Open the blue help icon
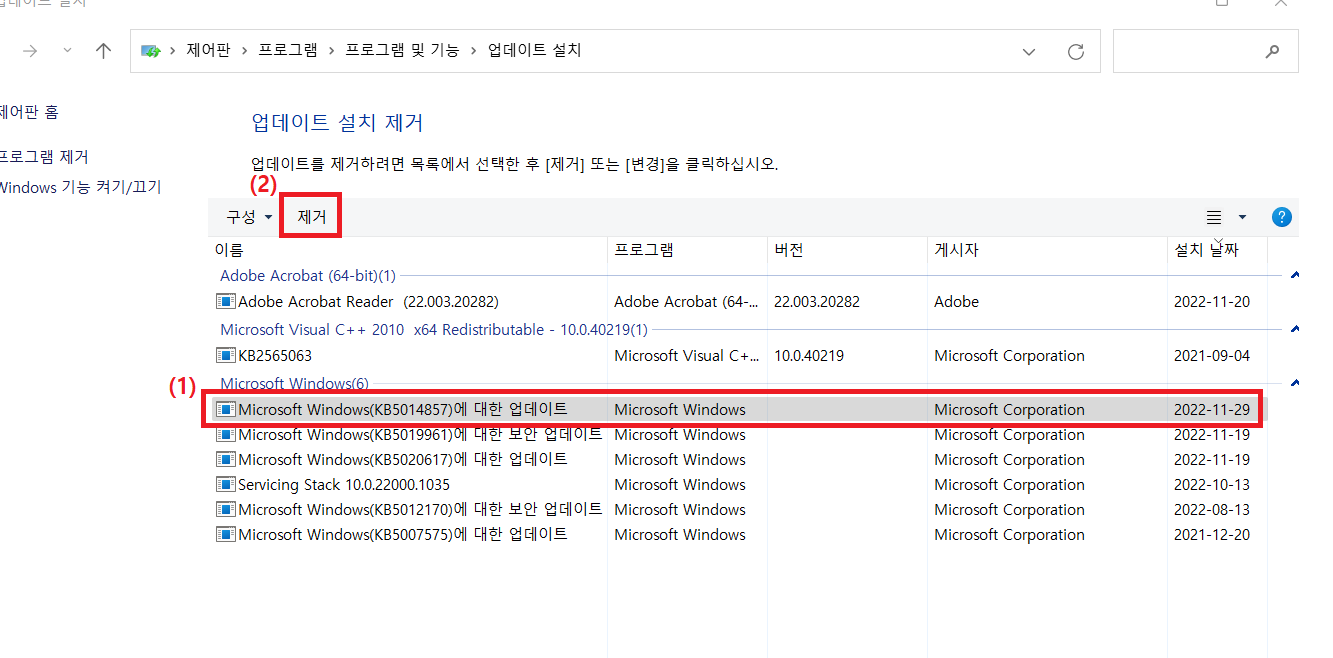 [1281, 217]
